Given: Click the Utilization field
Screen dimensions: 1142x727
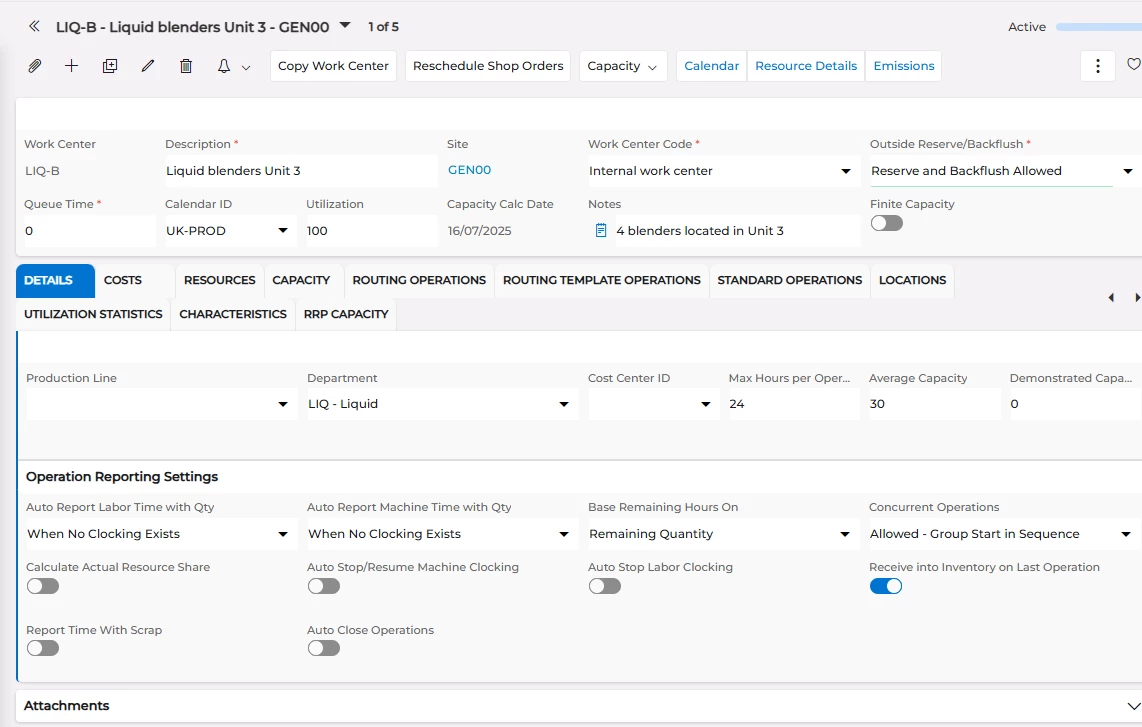Looking at the screenshot, I should (371, 231).
